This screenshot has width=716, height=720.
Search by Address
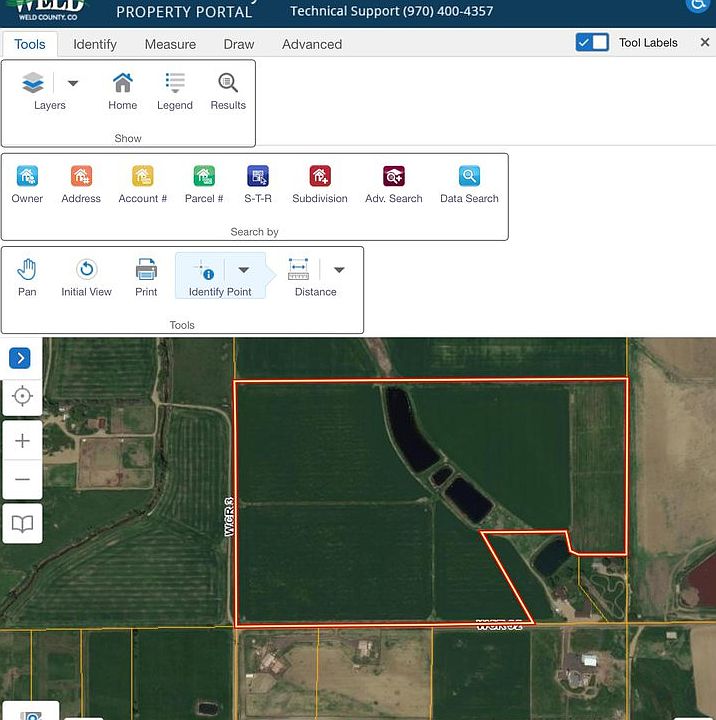pos(81,185)
